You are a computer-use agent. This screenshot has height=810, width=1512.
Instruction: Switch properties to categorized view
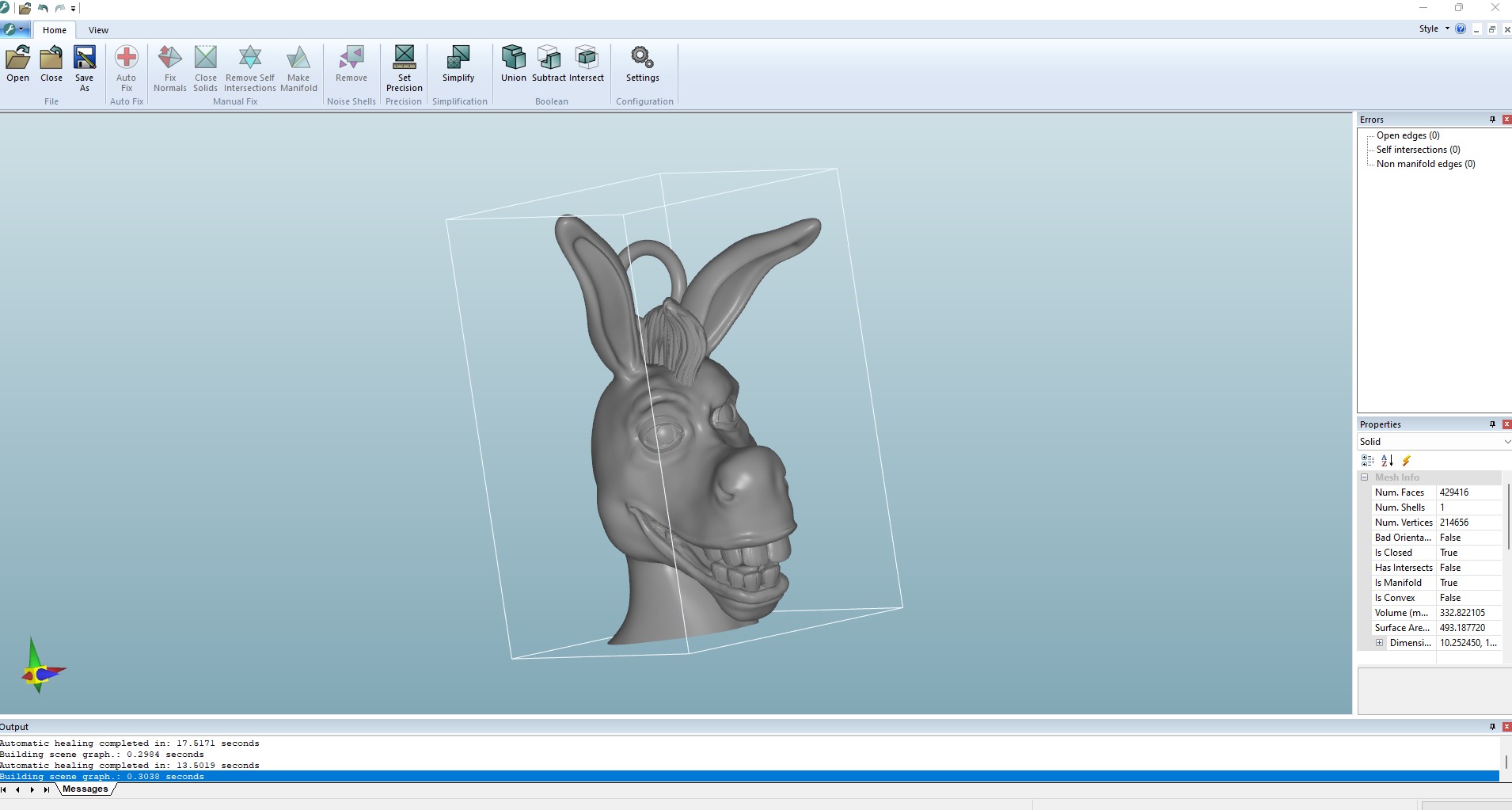[1367, 460]
